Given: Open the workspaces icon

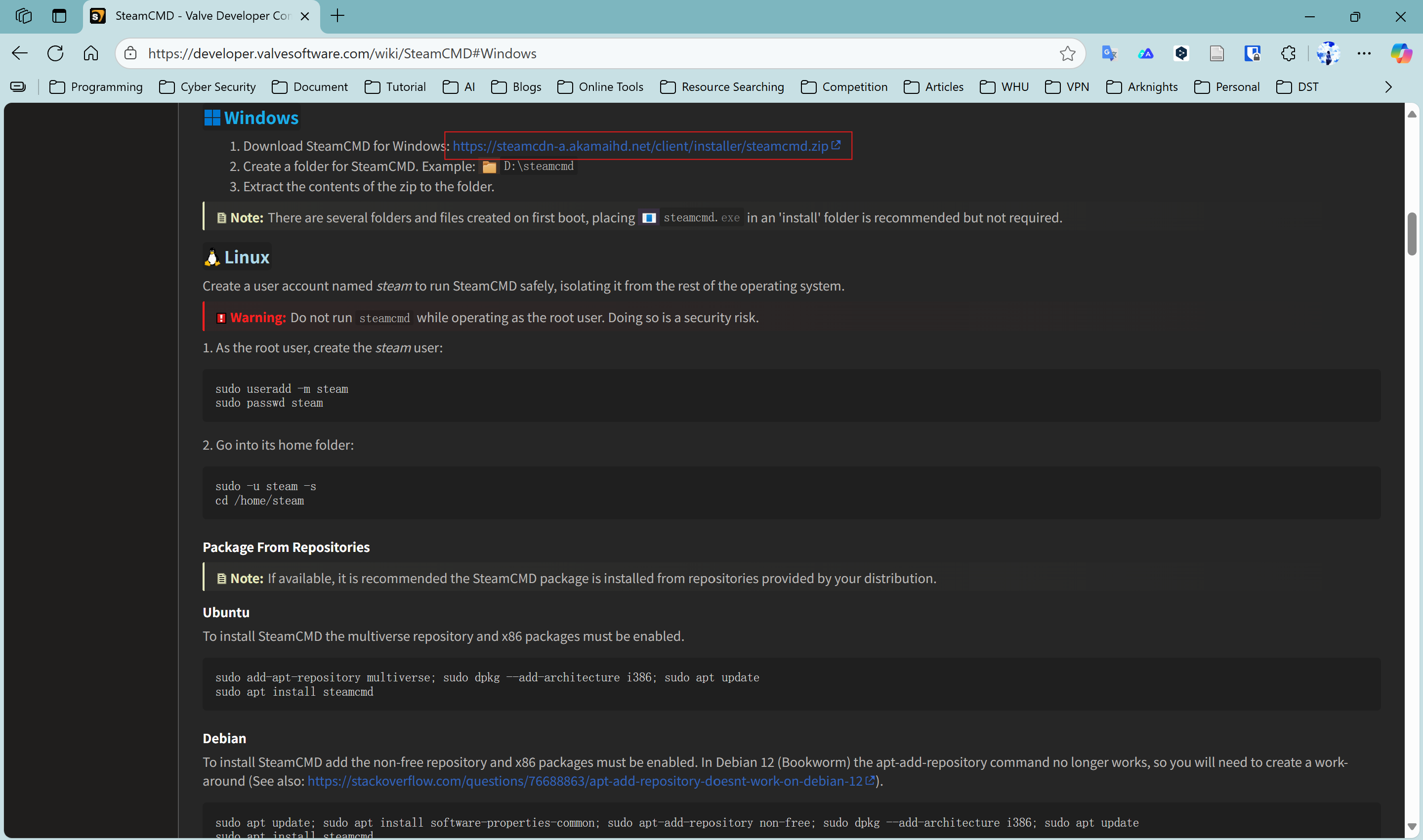Looking at the screenshot, I should point(23,16).
